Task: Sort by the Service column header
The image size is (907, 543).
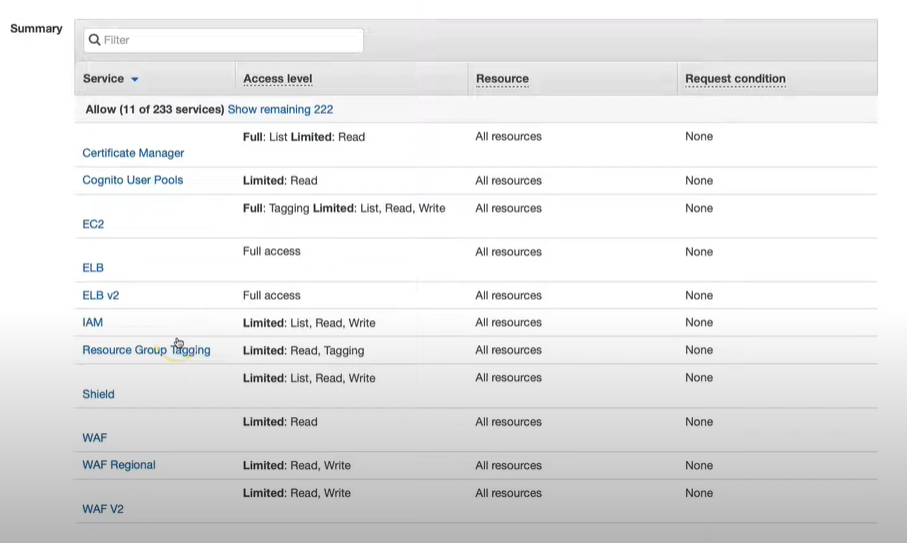Action: (104, 79)
